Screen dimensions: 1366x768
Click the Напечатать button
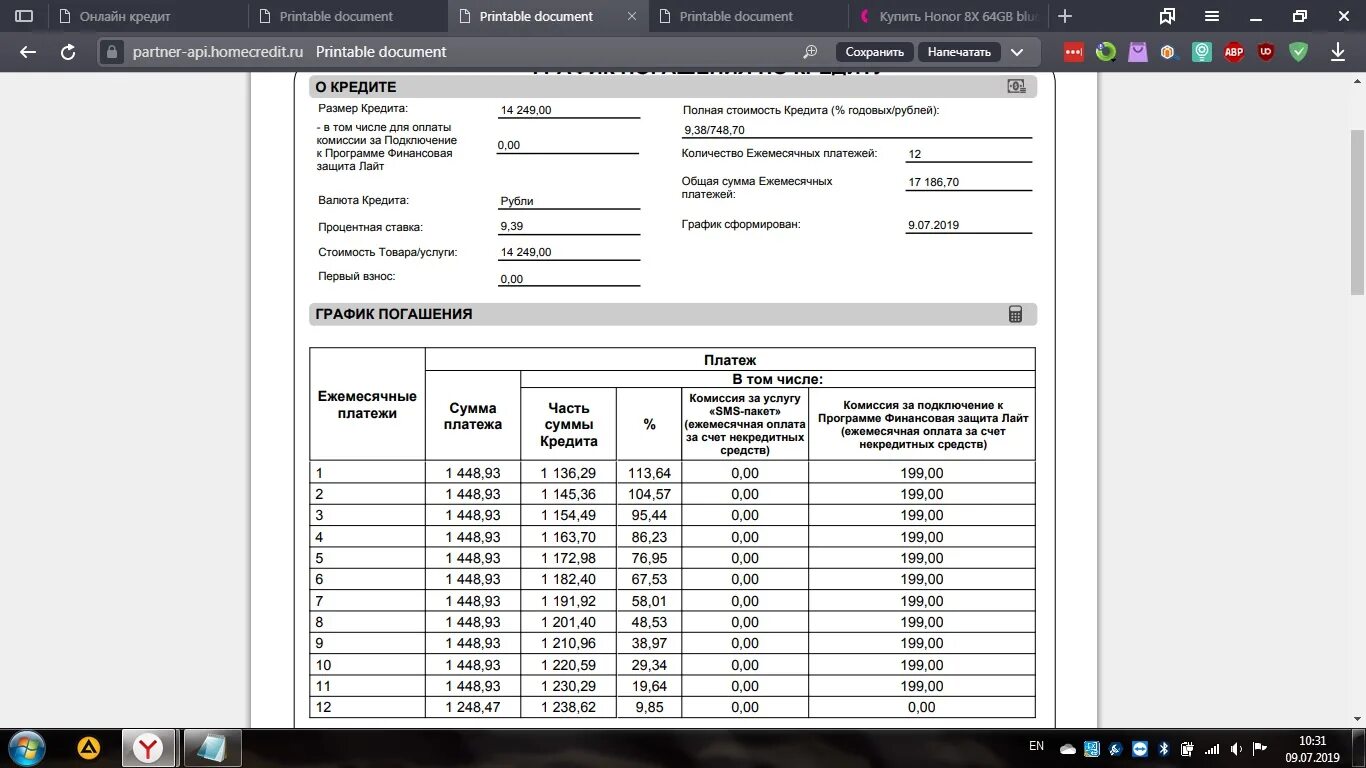pos(959,52)
